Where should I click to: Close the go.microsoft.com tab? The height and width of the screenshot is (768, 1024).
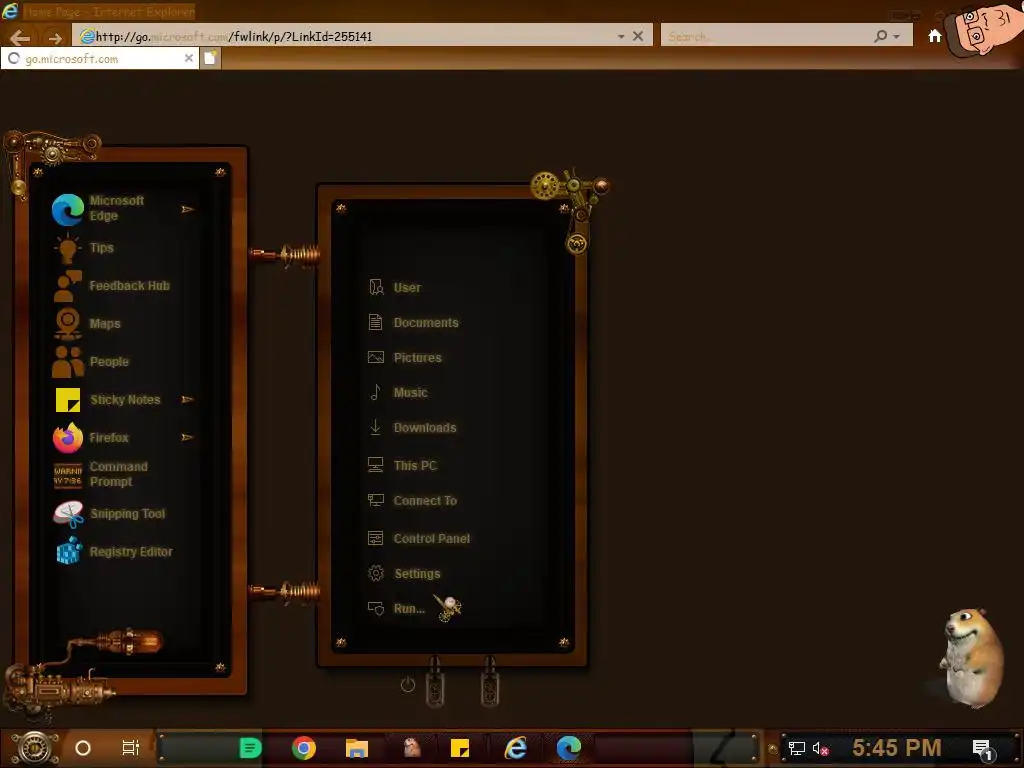tap(189, 58)
